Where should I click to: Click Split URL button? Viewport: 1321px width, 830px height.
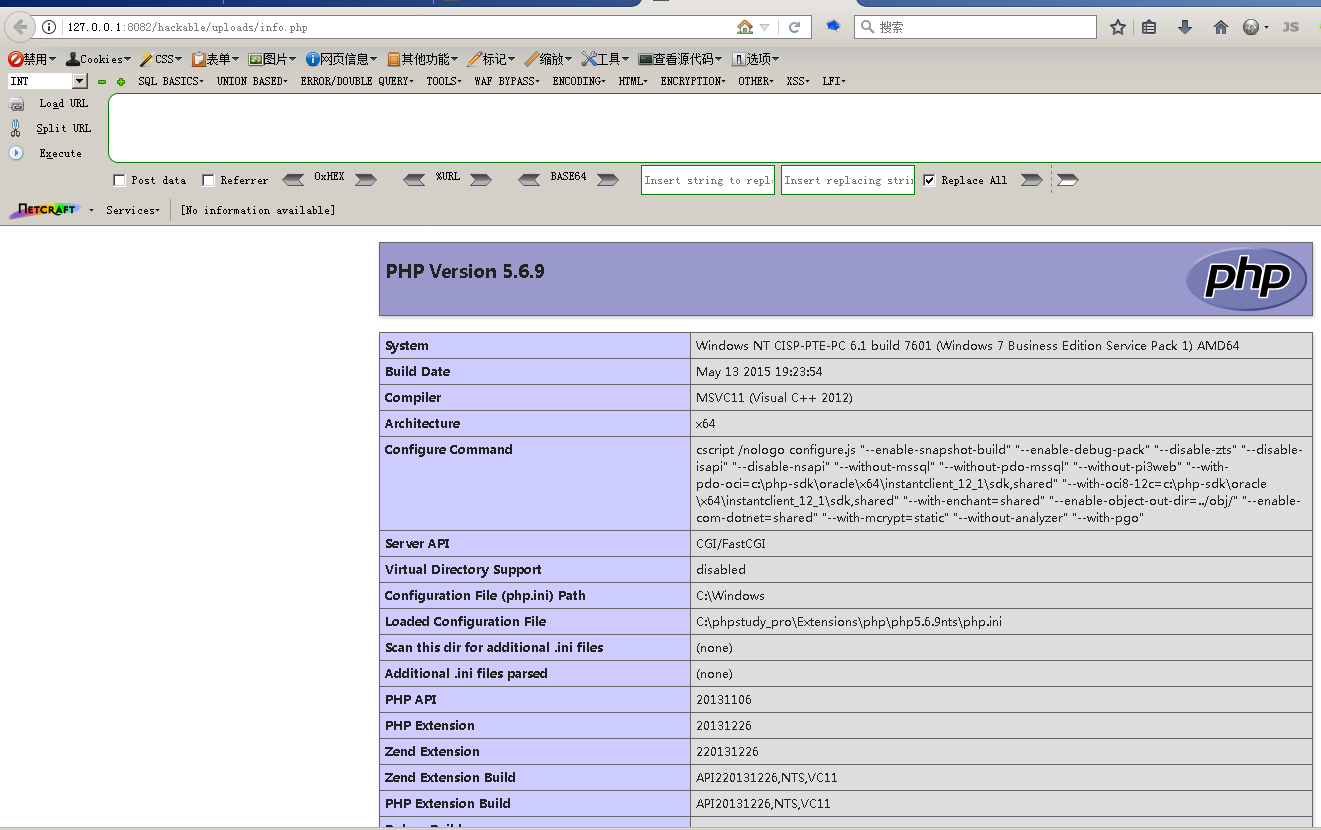click(x=64, y=129)
